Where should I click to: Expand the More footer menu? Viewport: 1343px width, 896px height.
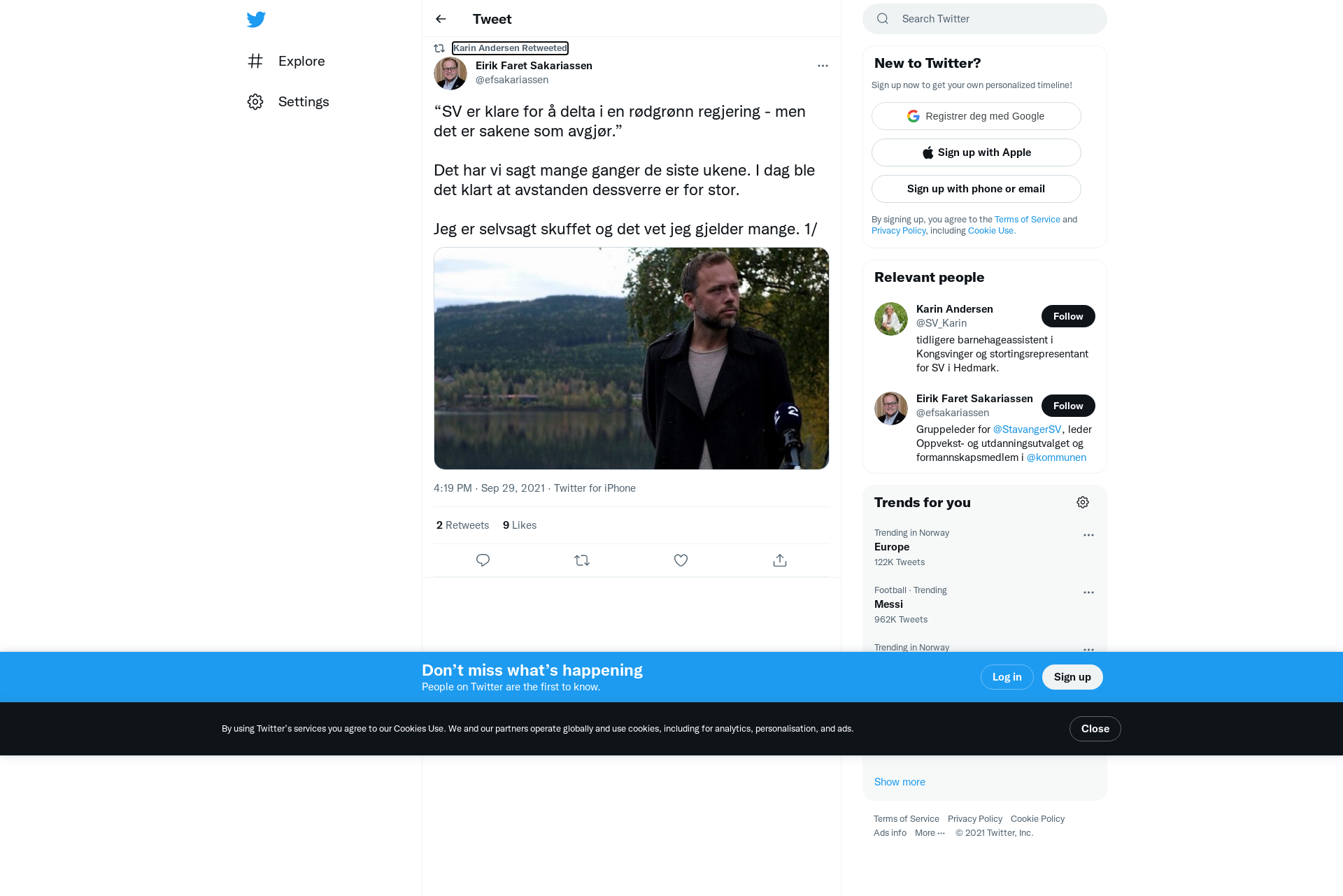[930, 832]
